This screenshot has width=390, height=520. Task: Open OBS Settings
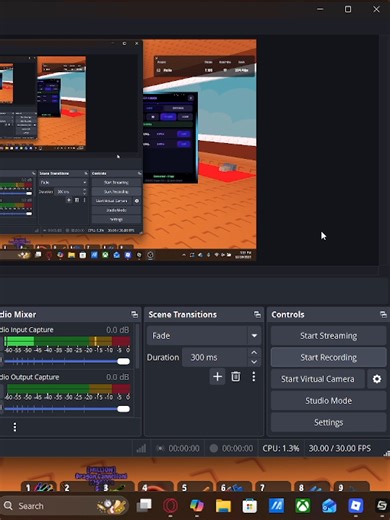328,422
